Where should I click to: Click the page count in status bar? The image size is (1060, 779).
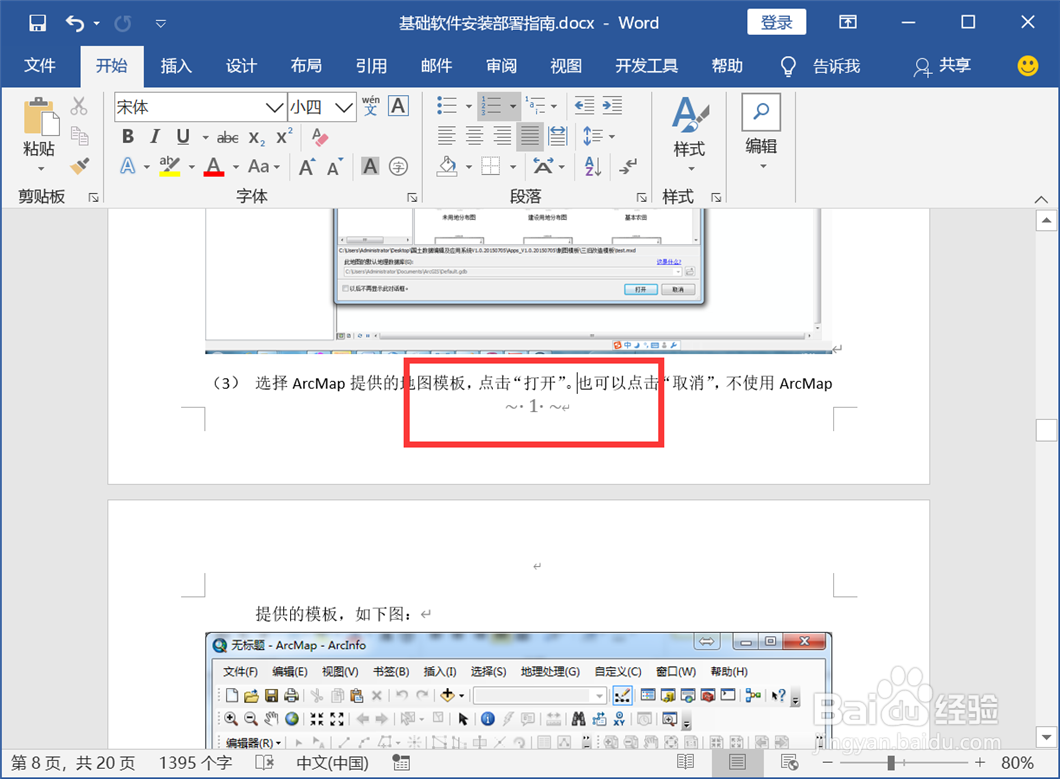(x=73, y=763)
